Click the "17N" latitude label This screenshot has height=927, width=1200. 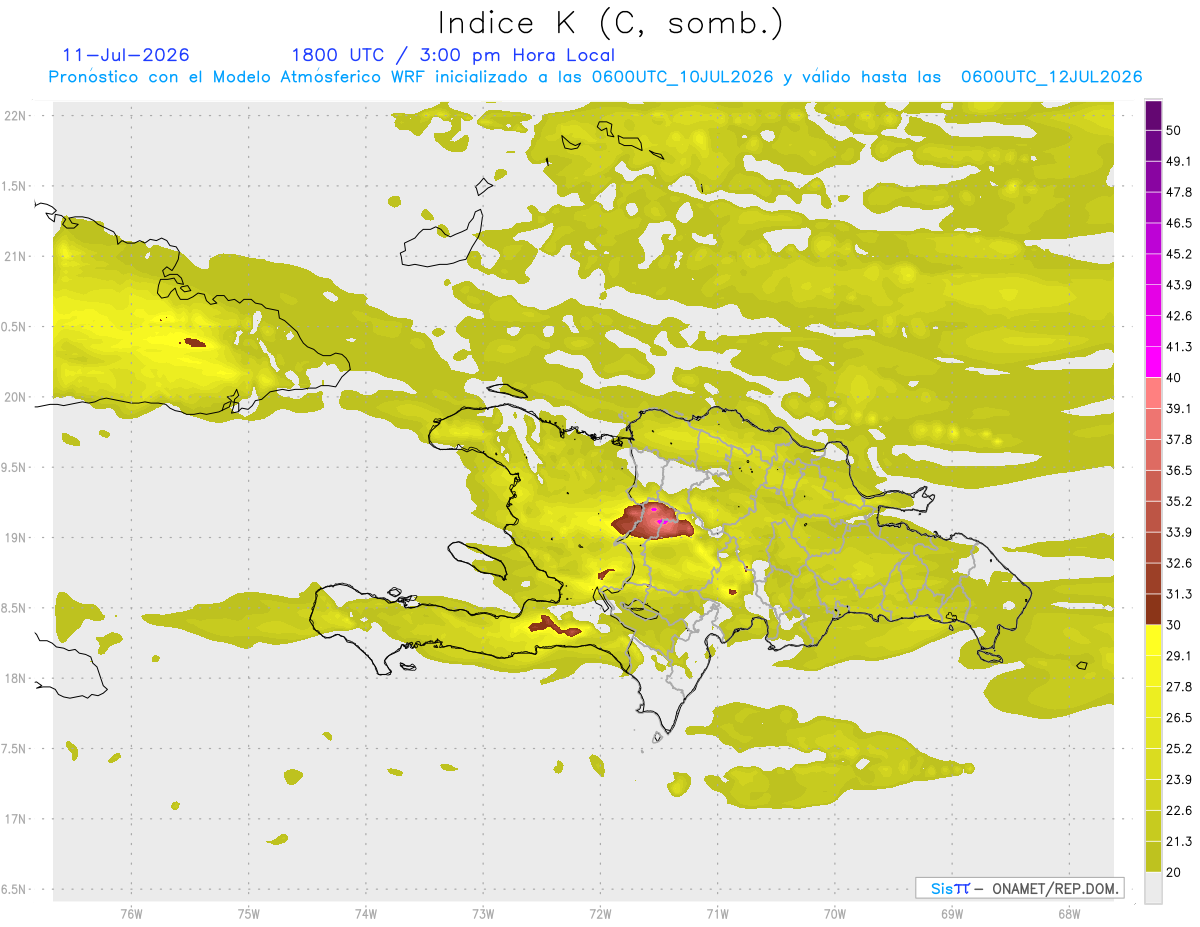pyautogui.click(x=17, y=819)
